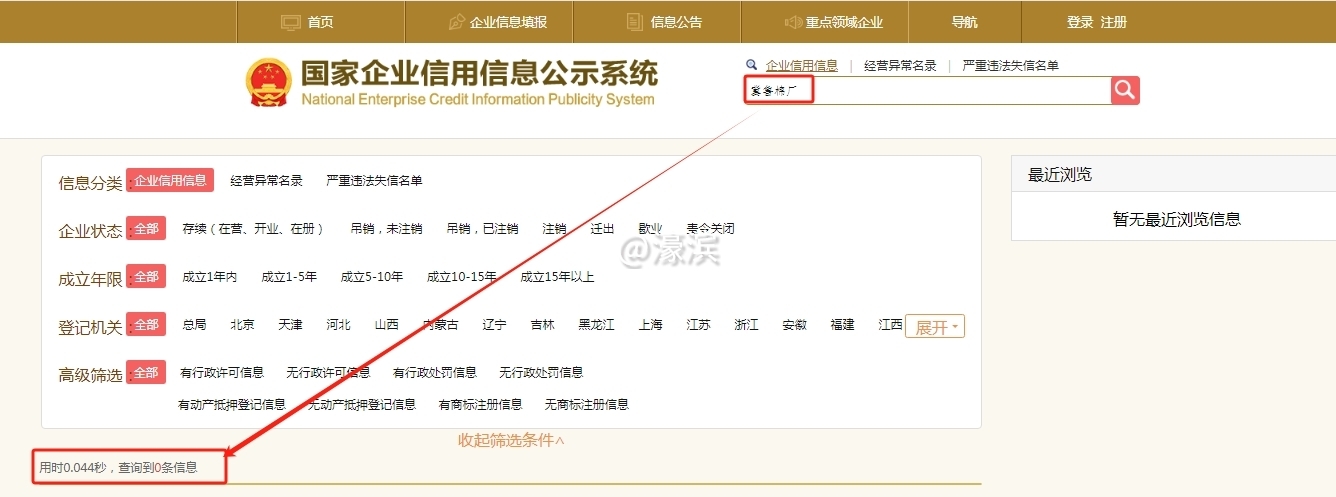
Task: Click the national emblem logo
Action: [x=268, y=83]
